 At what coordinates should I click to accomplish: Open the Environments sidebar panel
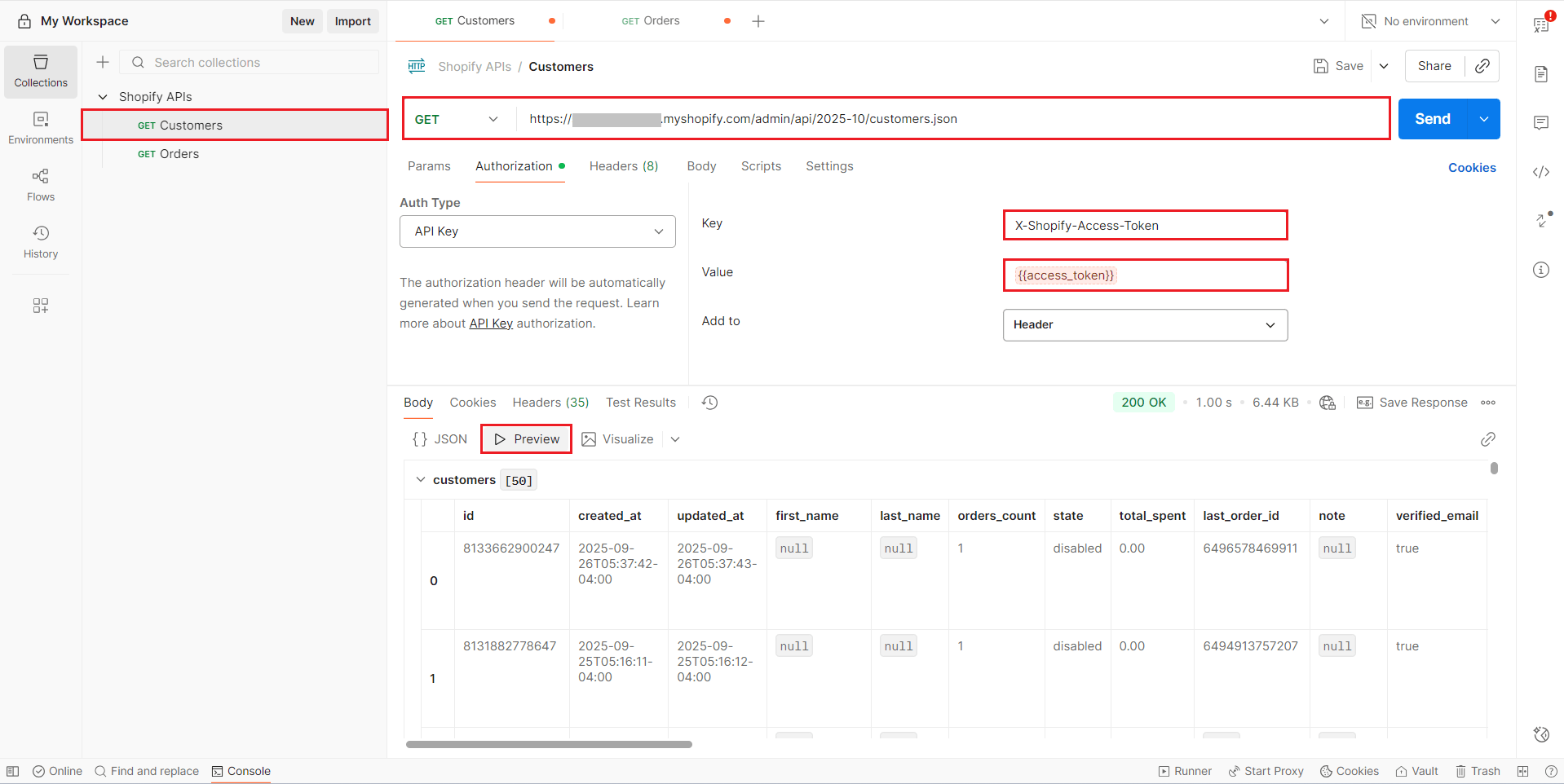click(41, 128)
